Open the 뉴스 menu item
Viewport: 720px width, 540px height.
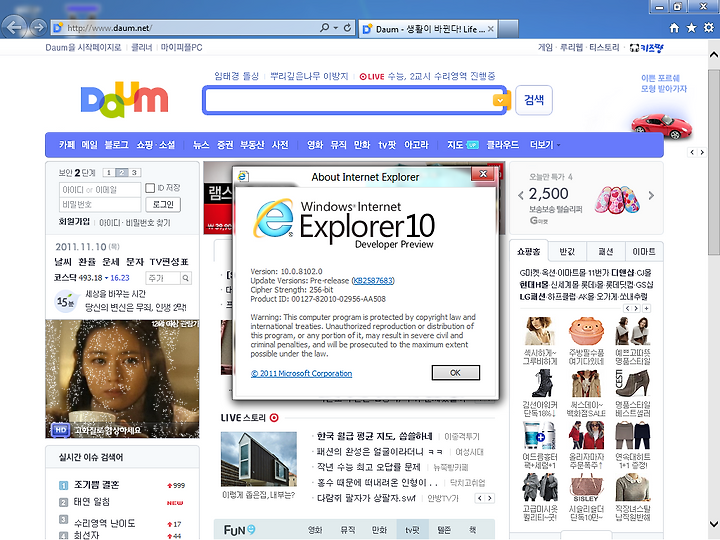pos(201,145)
